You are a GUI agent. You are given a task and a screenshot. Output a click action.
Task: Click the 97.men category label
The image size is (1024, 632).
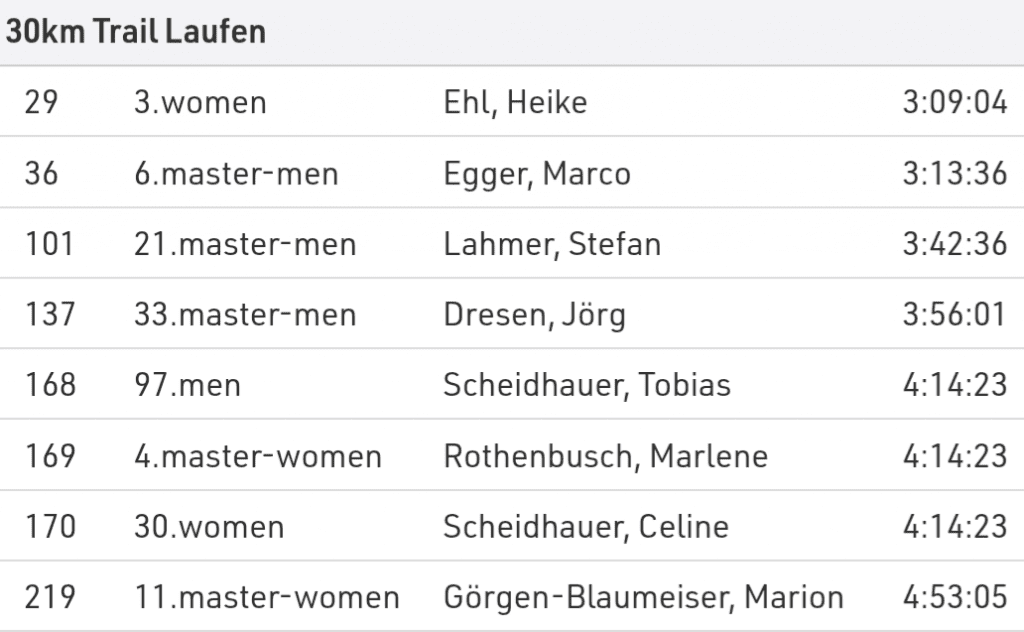click(x=187, y=385)
